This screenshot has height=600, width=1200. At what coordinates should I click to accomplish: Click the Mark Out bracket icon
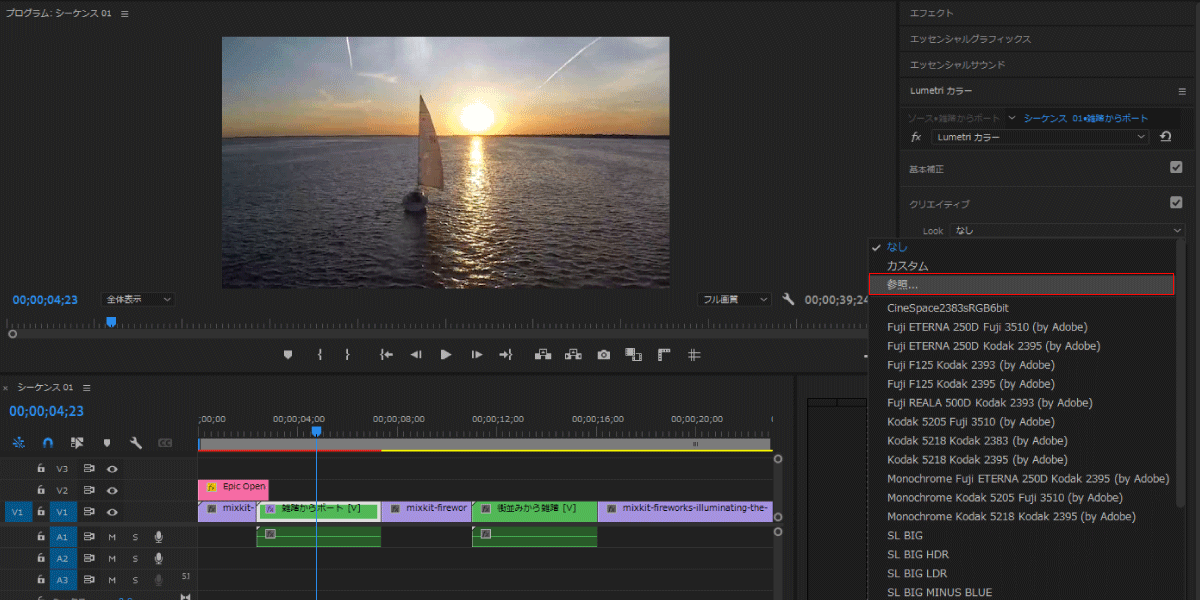(x=347, y=354)
